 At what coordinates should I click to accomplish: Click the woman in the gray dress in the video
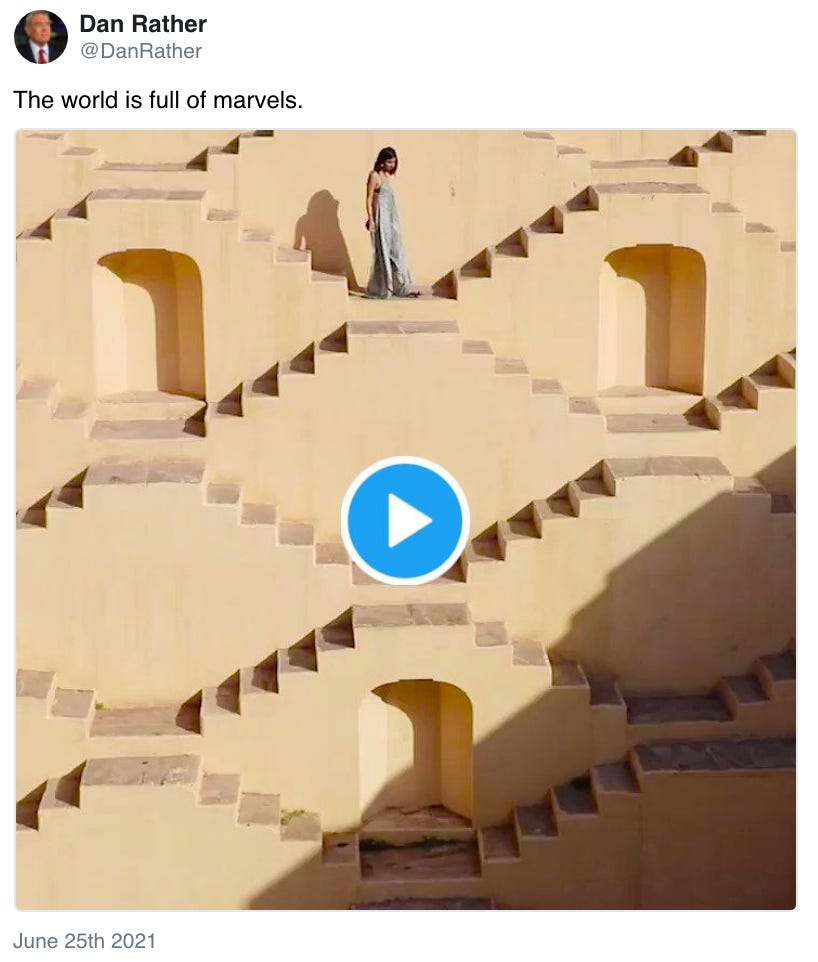(389, 223)
